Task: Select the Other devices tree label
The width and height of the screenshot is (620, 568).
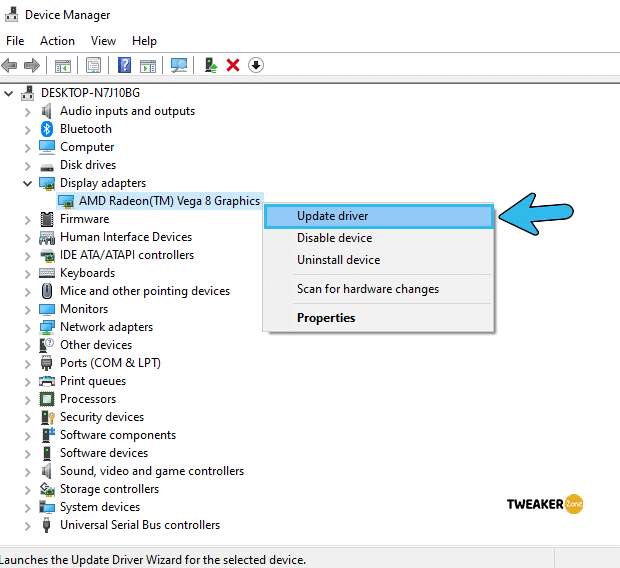Action: [96, 345]
